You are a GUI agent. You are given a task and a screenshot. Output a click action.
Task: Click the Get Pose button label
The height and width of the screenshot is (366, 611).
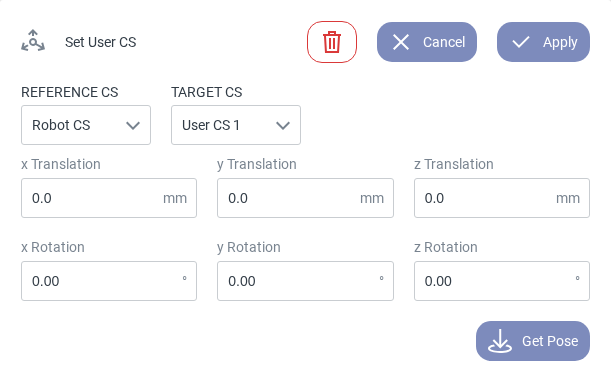click(550, 341)
